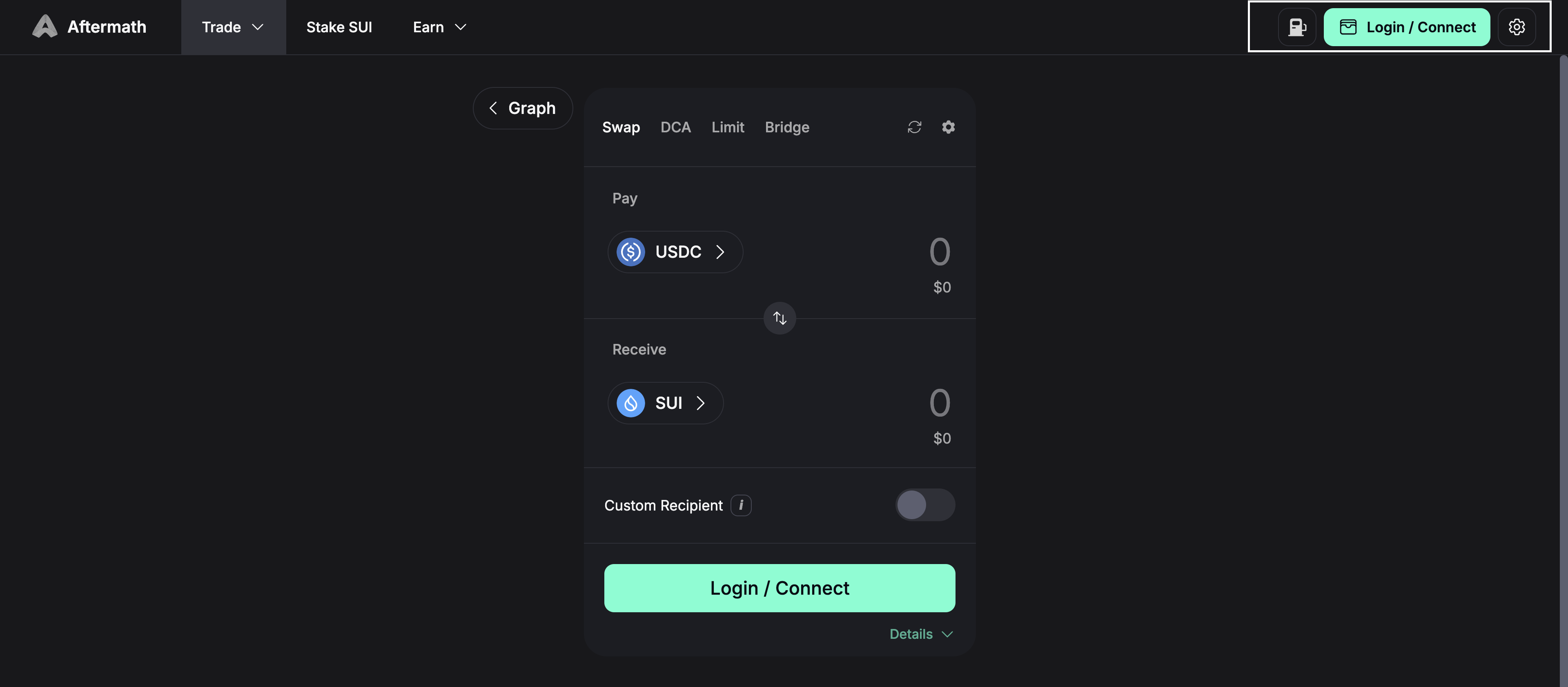The image size is (1568, 687).
Task: Click the SUI droplet token icon
Action: (x=630, y=403)
